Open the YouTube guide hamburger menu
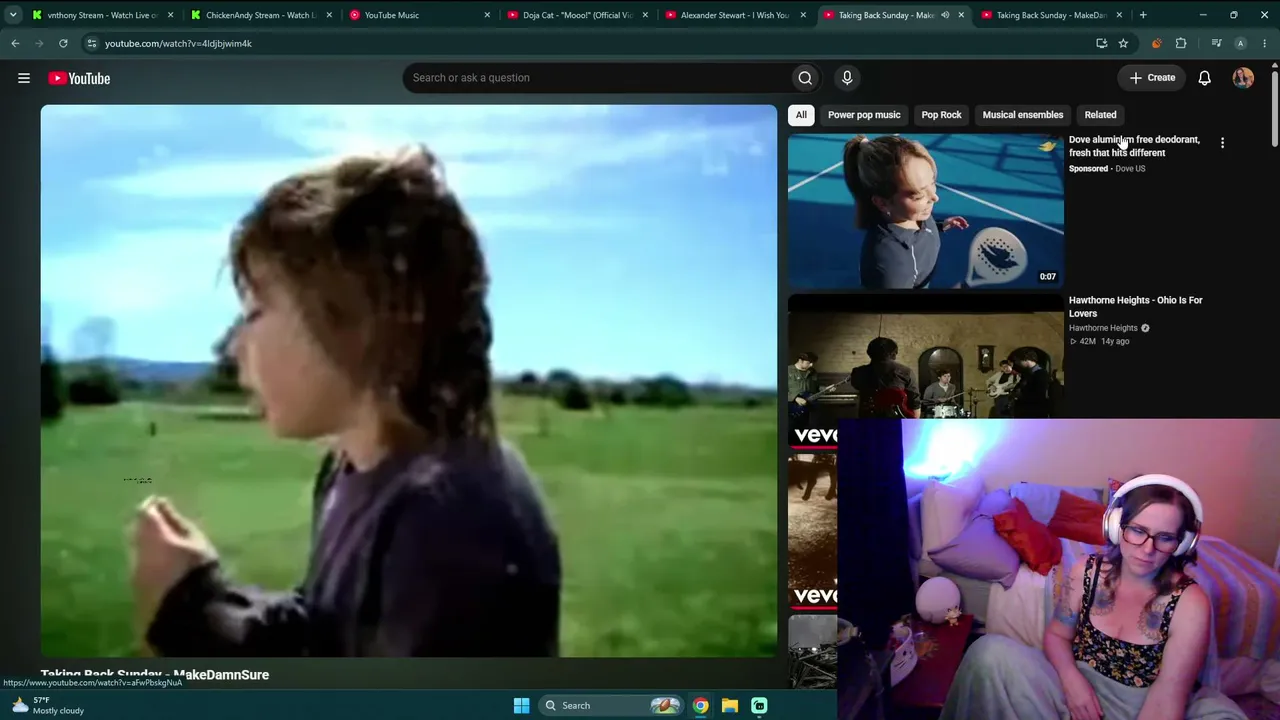1280x720 pixels. point(24,78)
